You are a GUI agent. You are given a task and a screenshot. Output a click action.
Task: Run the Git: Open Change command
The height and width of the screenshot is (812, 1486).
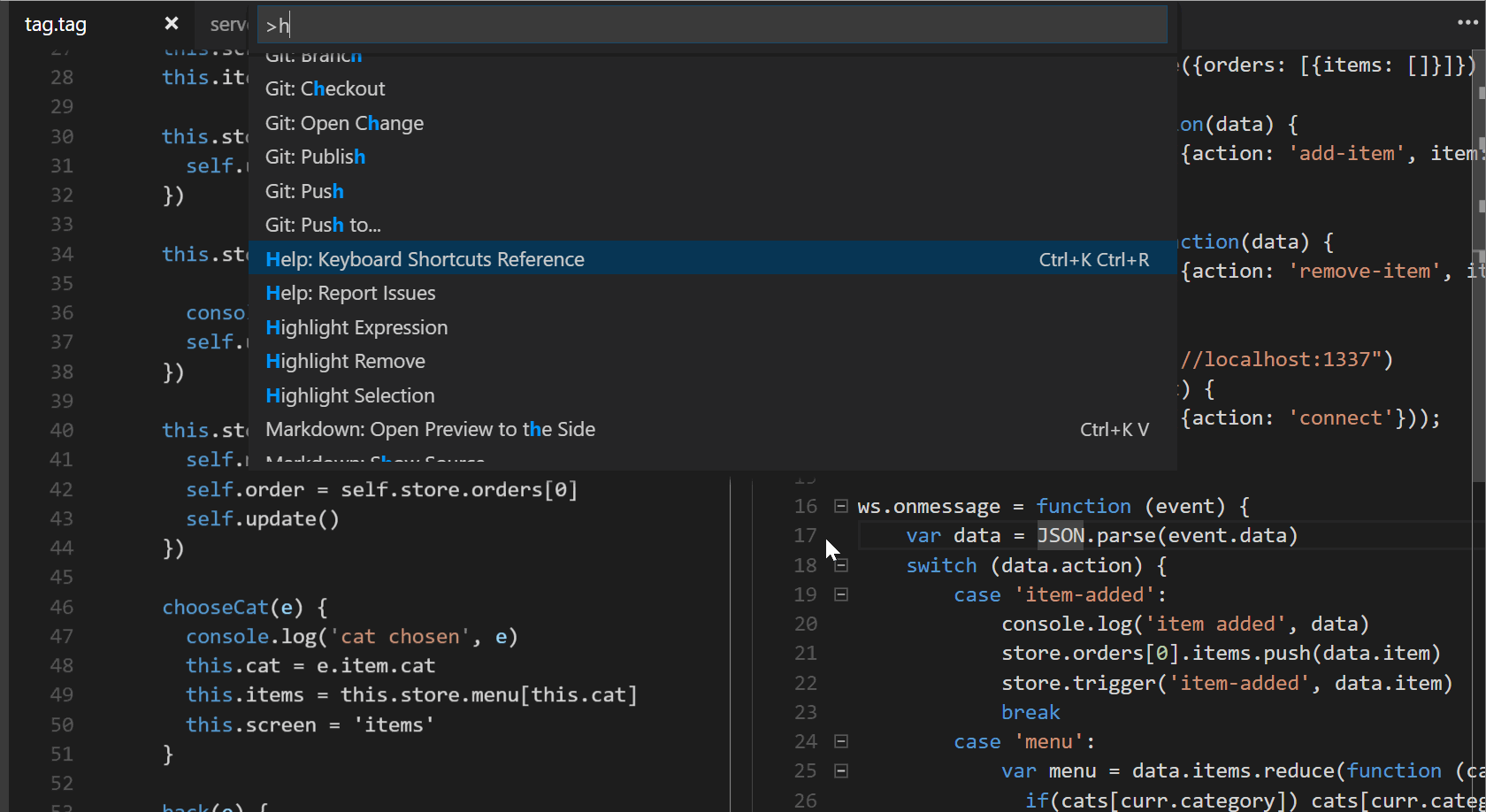[344, 123]
